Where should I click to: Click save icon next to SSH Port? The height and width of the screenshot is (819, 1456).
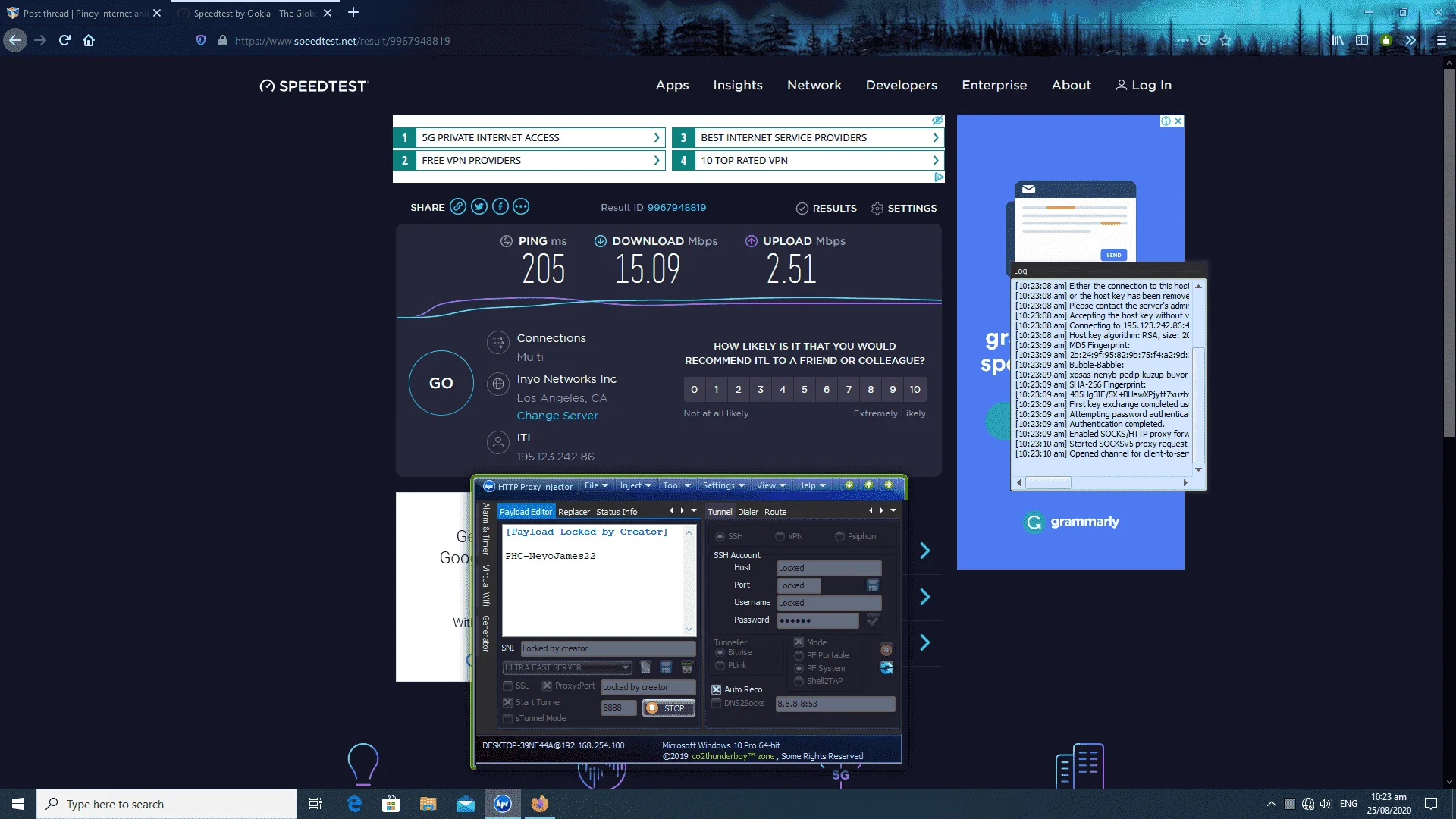(873, 585)
